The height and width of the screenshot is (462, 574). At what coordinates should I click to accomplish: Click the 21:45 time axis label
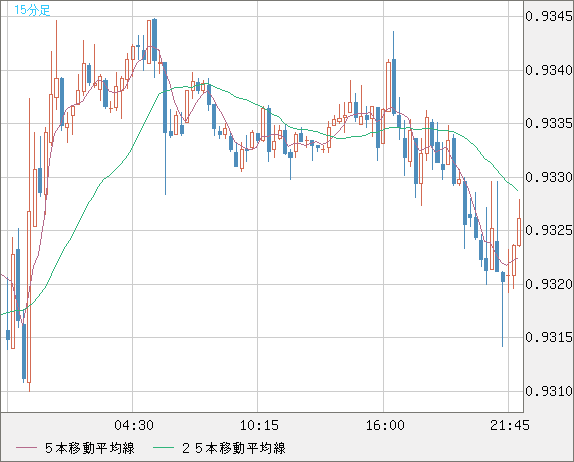(510, 425)
